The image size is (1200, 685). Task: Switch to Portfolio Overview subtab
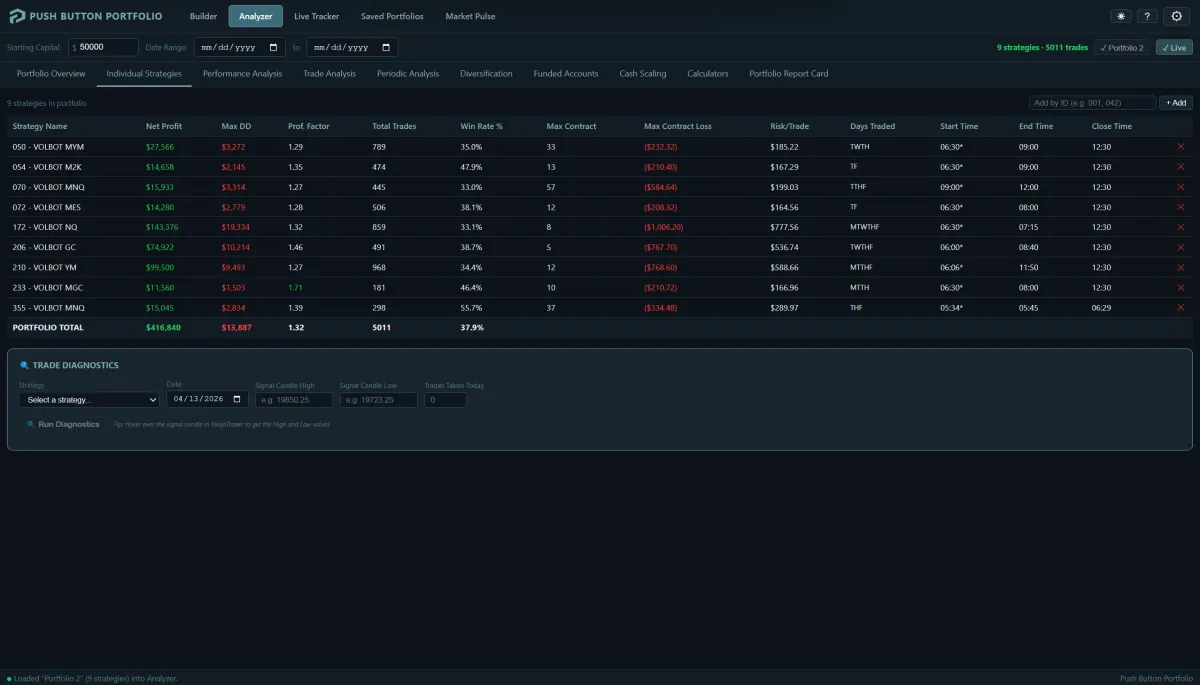coord(51,74)
